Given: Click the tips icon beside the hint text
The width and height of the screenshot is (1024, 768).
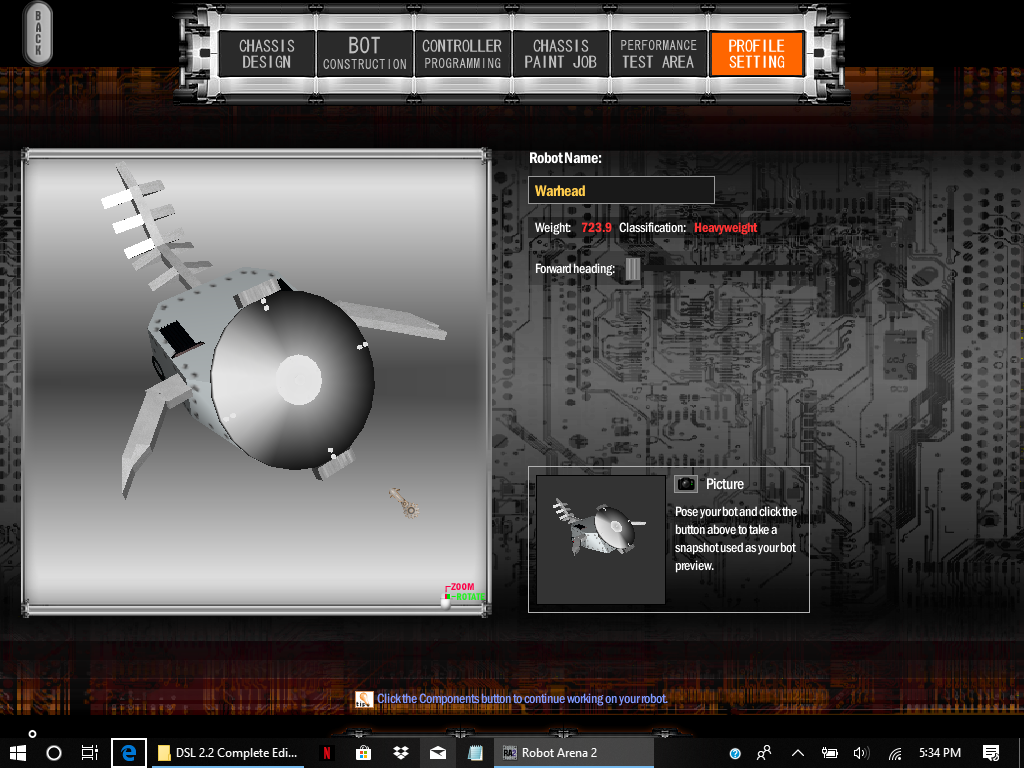Looking at the screenshot, I should pos(364,699).
